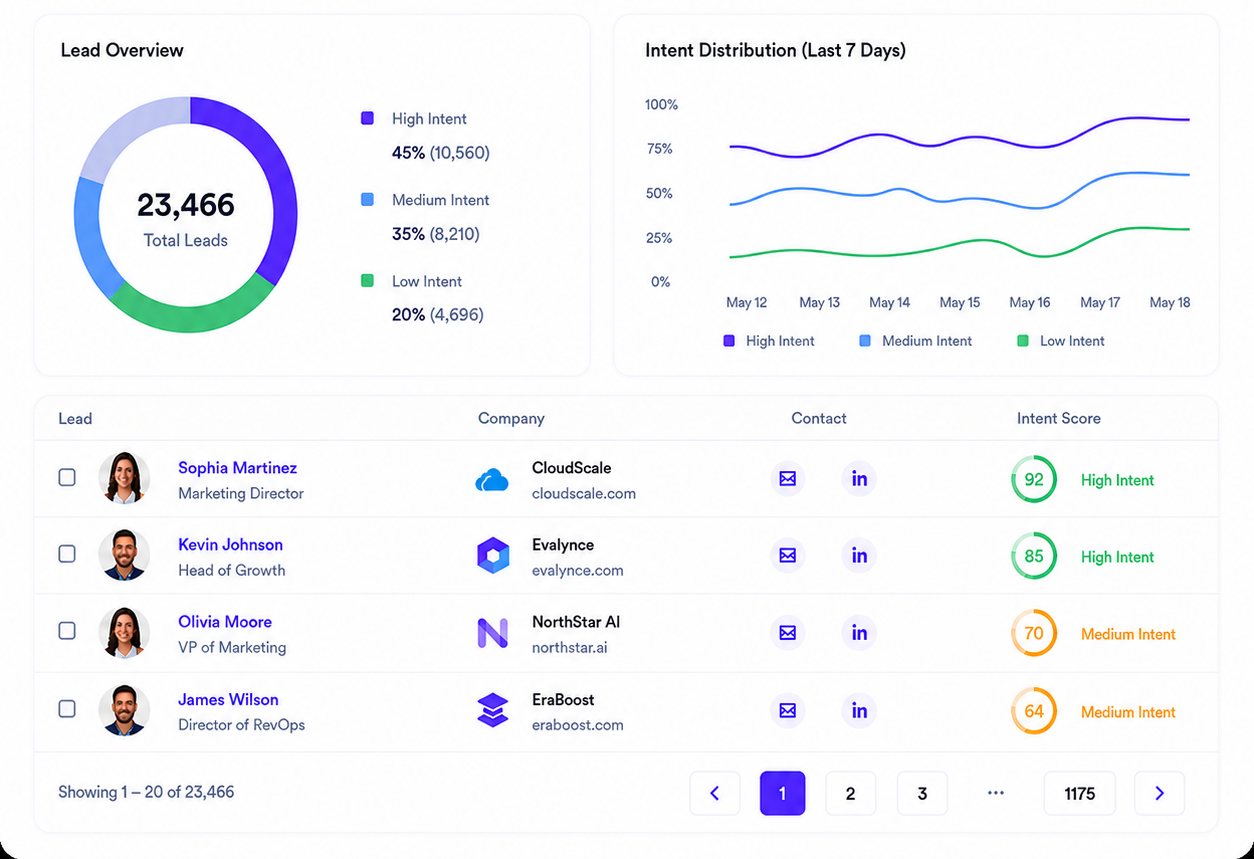Viewport: 1254px width, 859px height.
Task: Email James Wilson via envelope icon
Action: 788,711
